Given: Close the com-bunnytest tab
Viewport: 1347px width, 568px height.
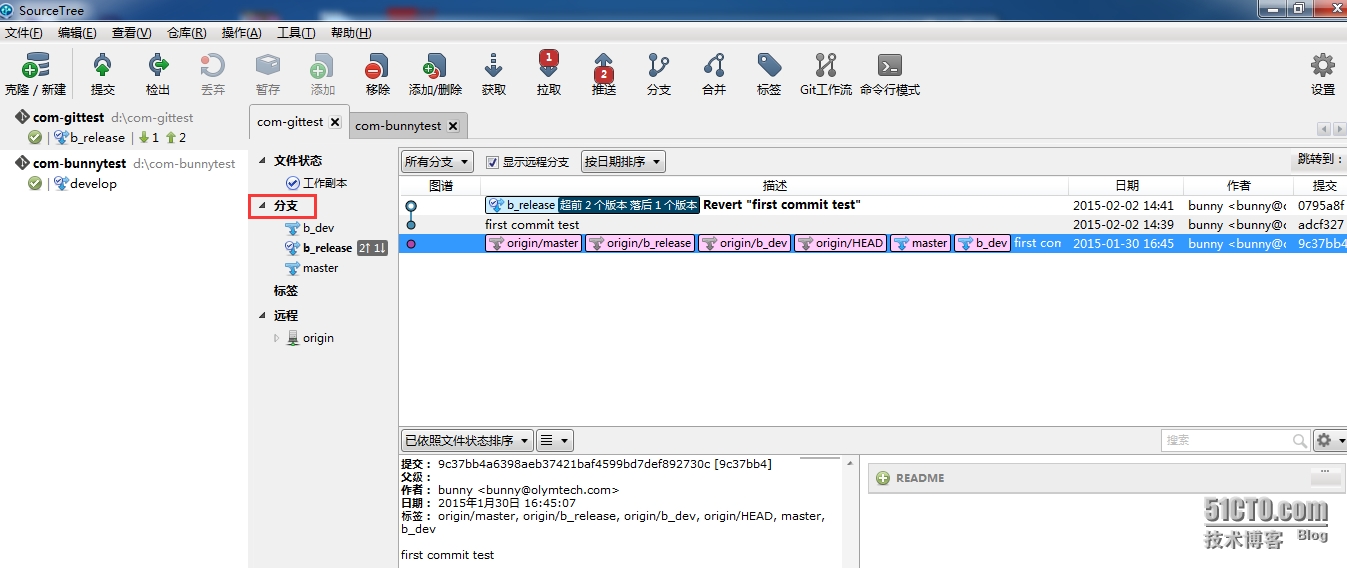Looking at the screenshot, I should click(x=453, y=126).
